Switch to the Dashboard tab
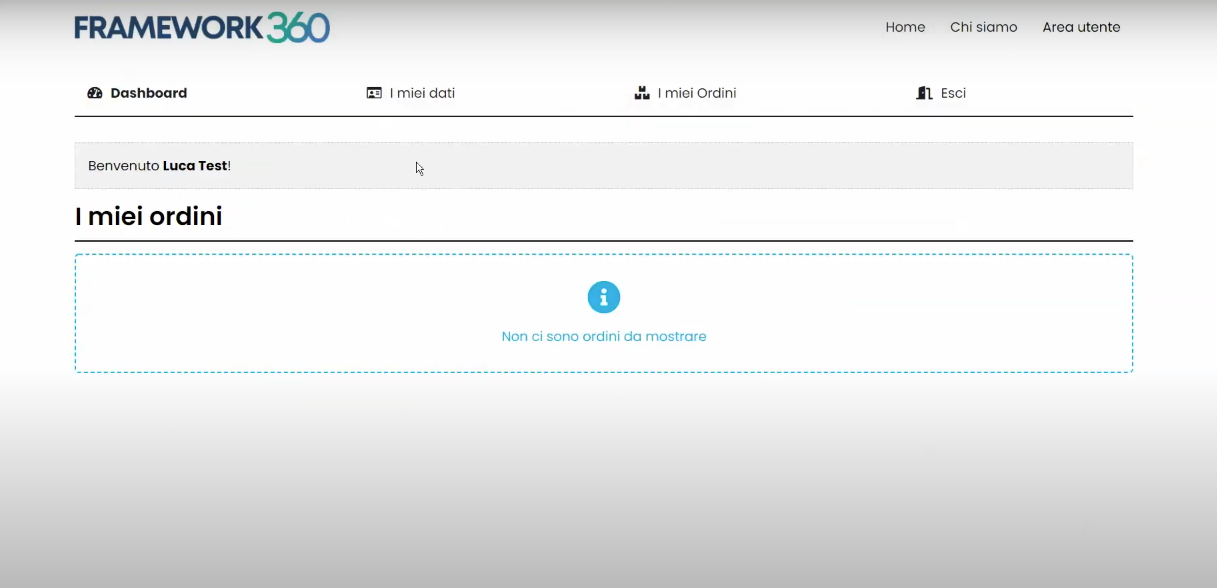 point(148,93)
